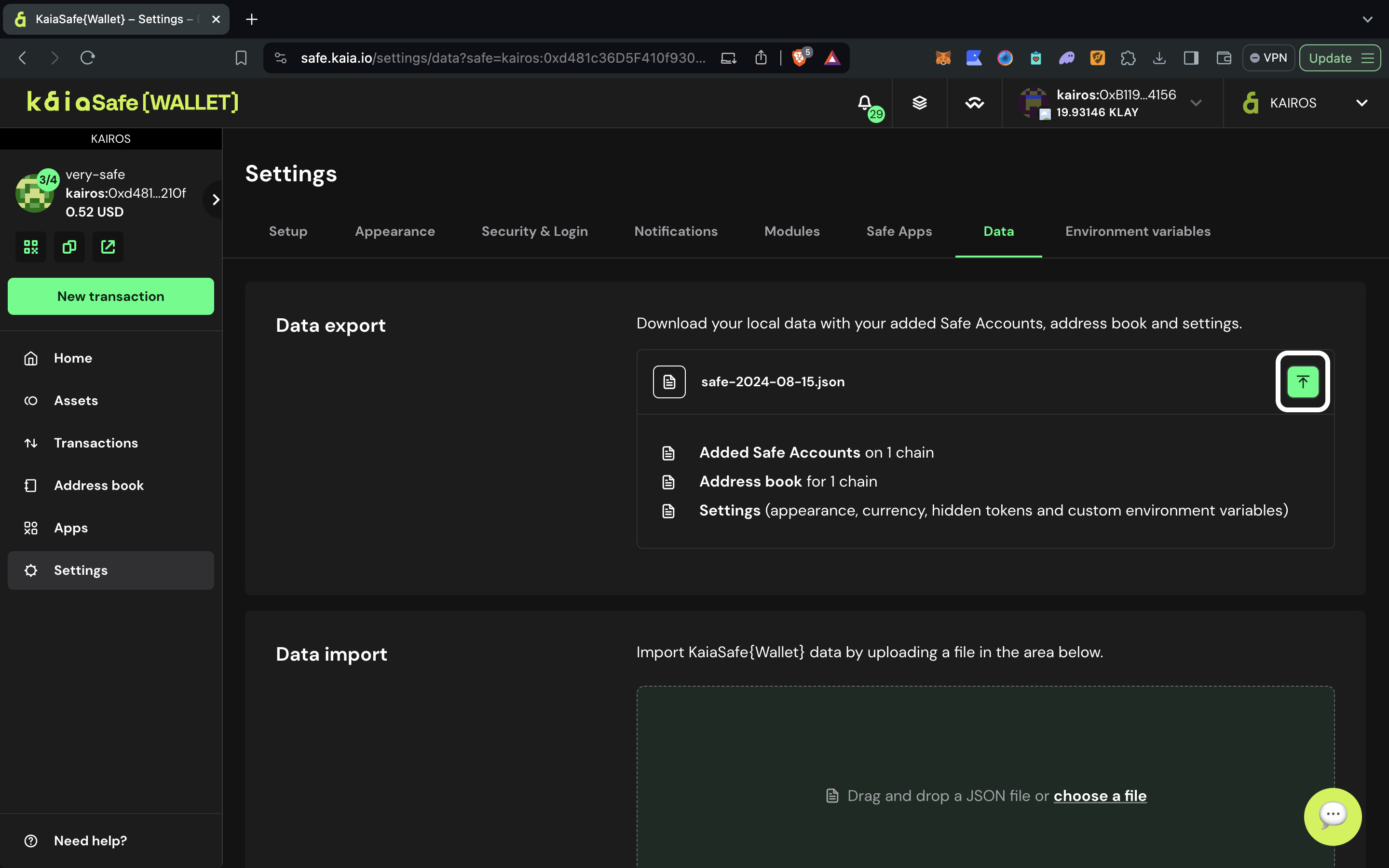Open the support chat bubble
Image resolution: width=1389 pixels, height=868 pixels.
coord(1332,816)
